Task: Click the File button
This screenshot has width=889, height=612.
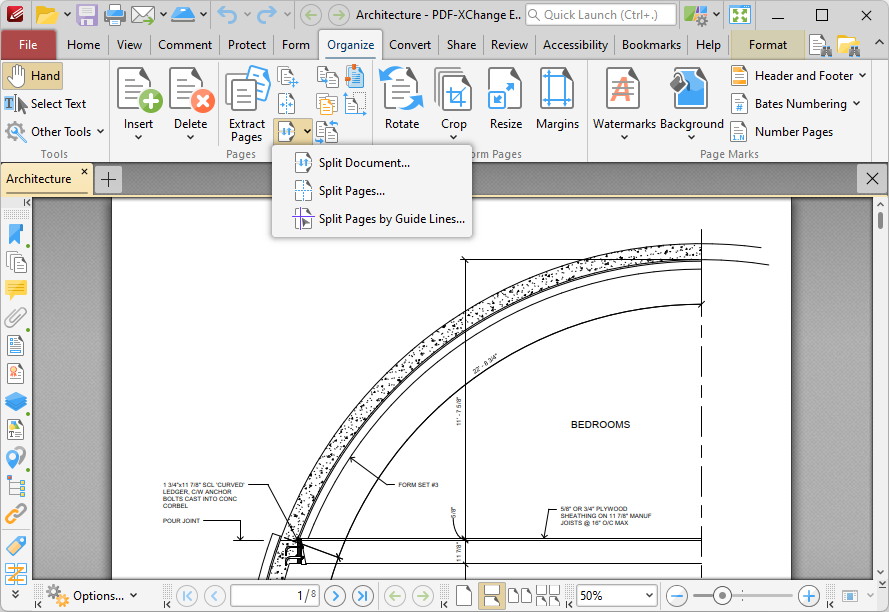Action: (28, 45)
